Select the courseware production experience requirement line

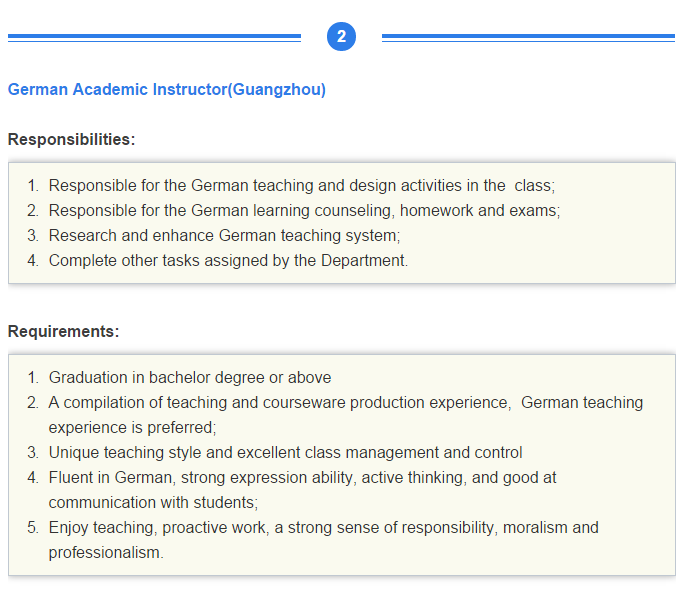click(346, 403)
